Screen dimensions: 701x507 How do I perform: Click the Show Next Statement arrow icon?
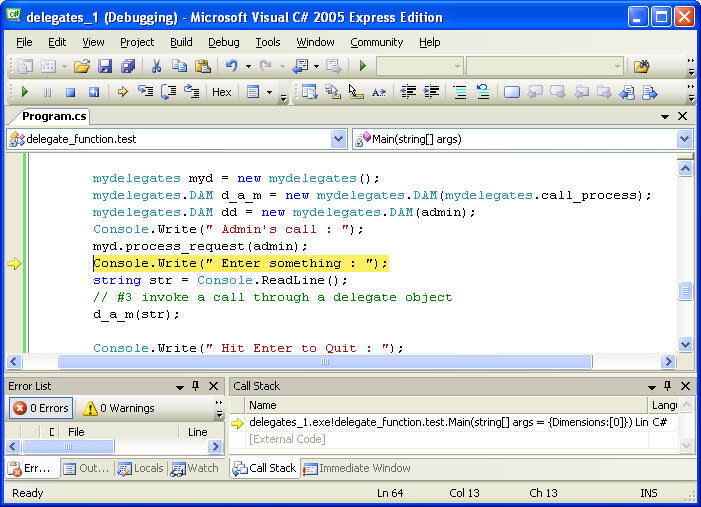coord(122,92)
